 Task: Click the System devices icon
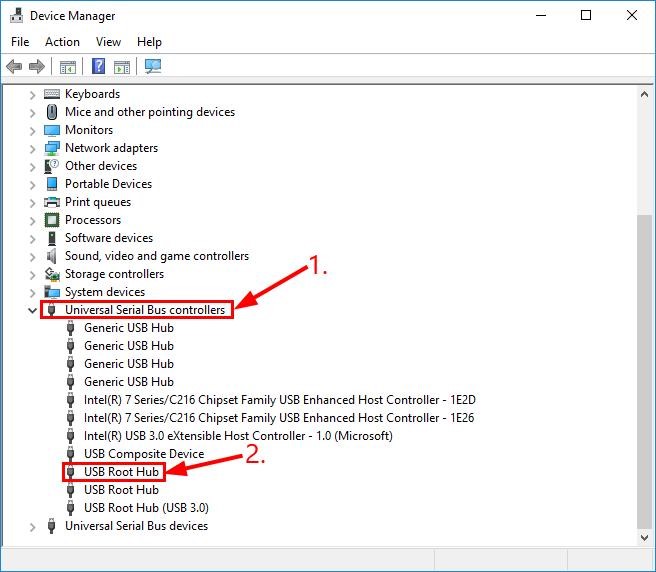tap(52, 292)
